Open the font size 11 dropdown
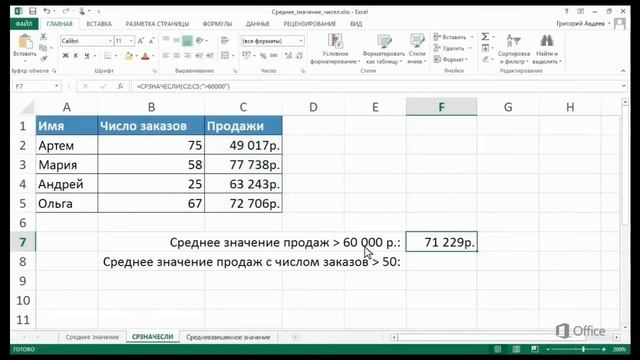640x360 pixels. pyautogui.click(x=131, y=41)
